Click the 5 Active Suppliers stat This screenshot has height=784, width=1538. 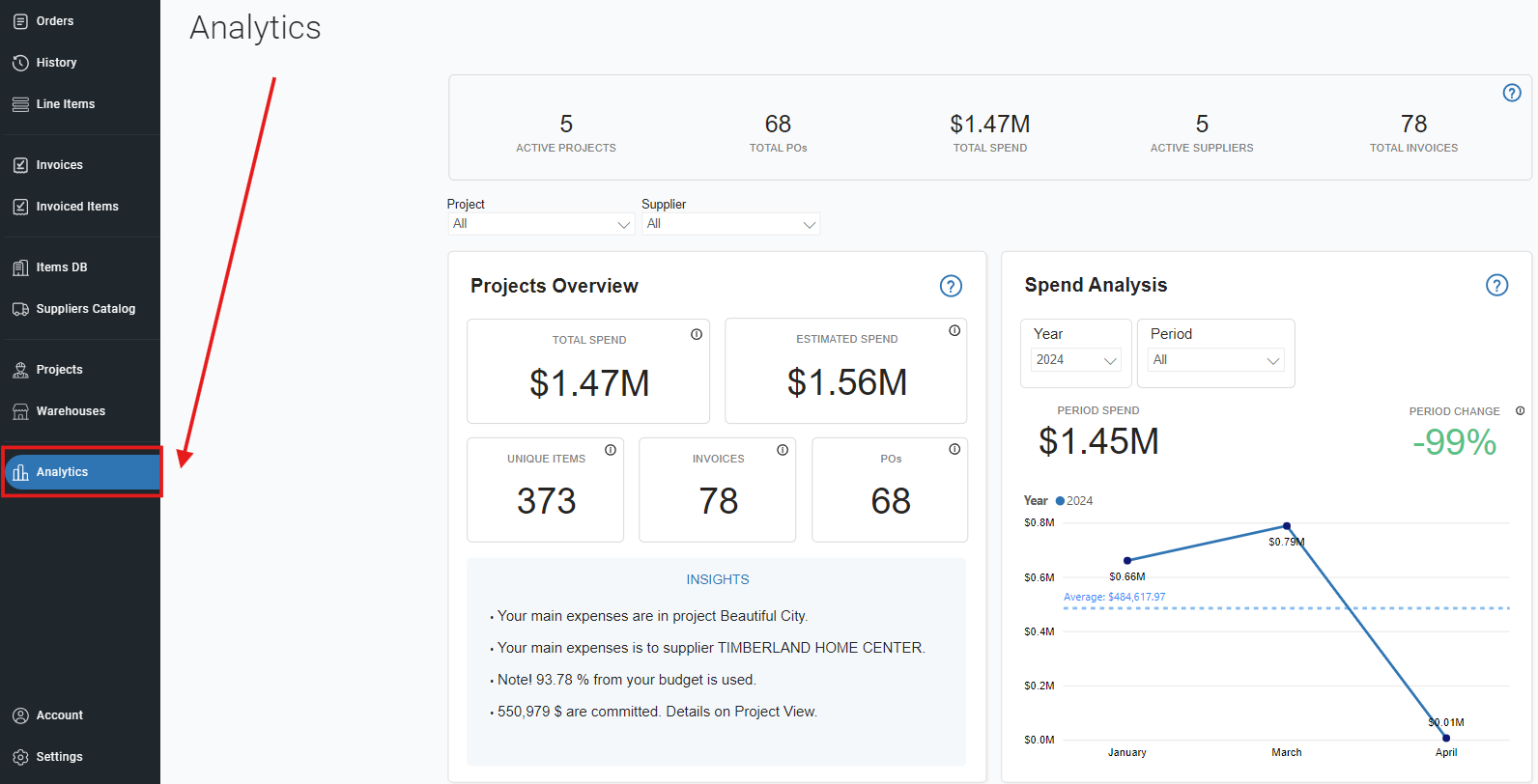click(x=1202, y=133)
